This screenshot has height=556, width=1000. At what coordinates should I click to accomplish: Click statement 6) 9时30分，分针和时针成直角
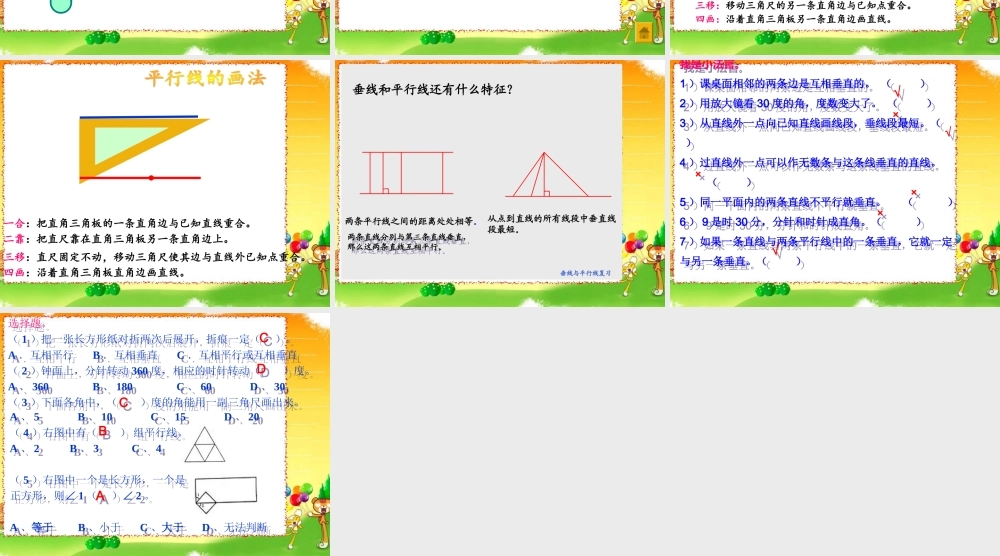tap(801, 222)
